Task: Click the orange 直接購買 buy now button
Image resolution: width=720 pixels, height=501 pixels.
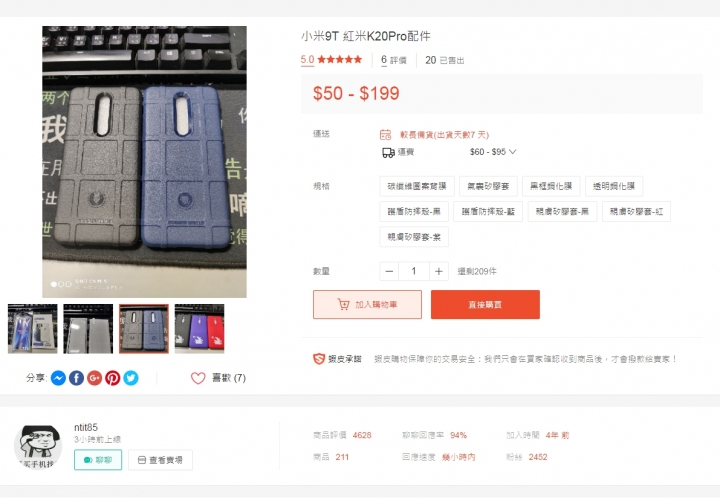Action: click(485, 304)
